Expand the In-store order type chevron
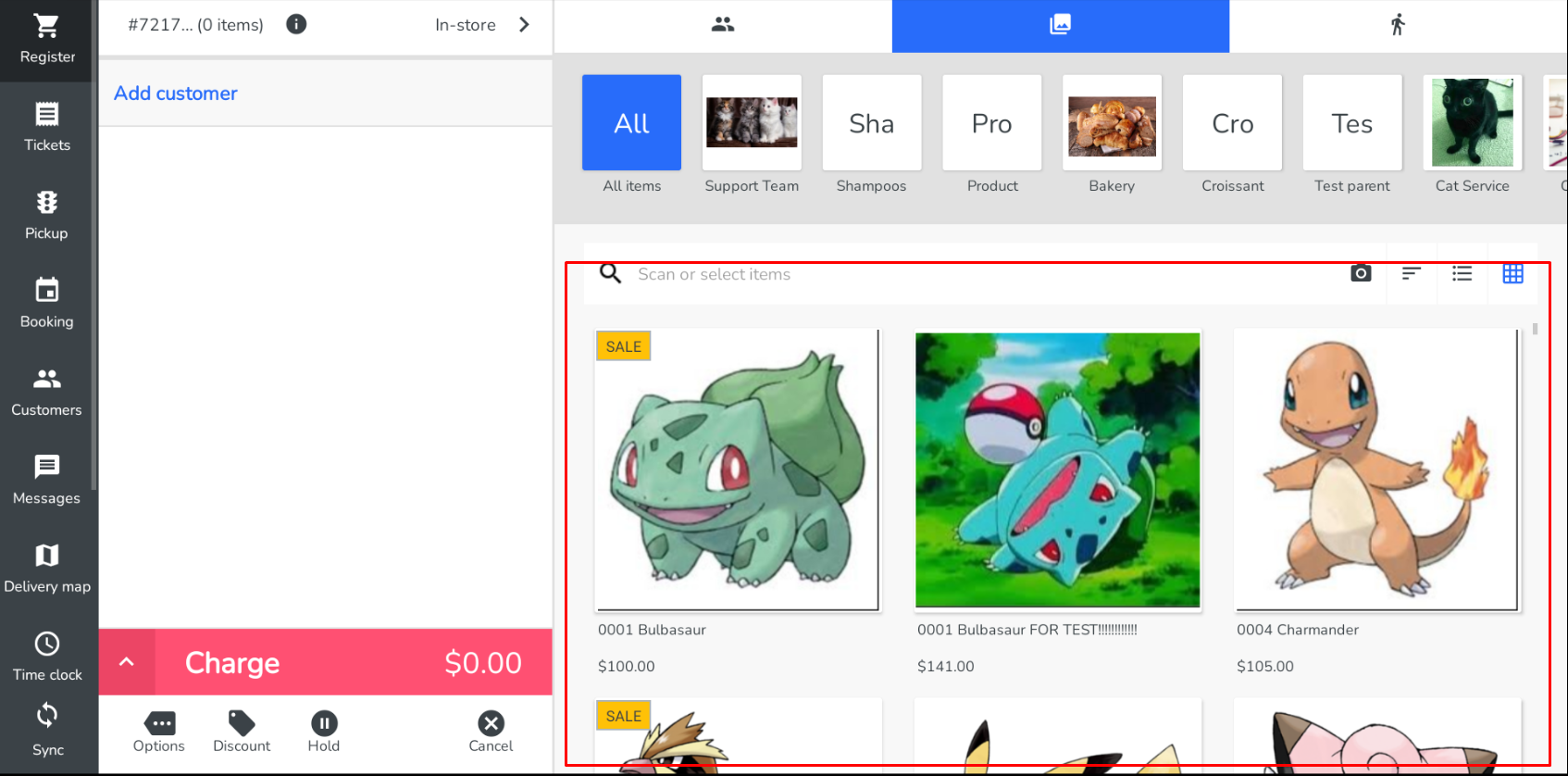 click(524, 25)
